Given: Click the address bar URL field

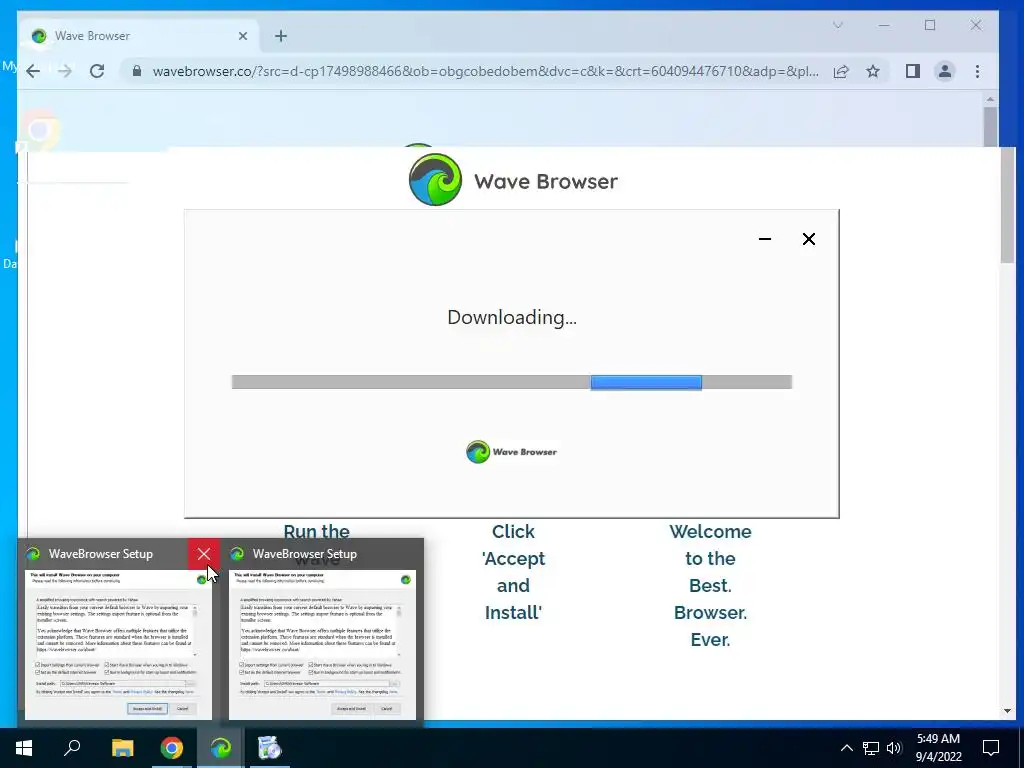Looking at the screenshot, I should (485, 71).
